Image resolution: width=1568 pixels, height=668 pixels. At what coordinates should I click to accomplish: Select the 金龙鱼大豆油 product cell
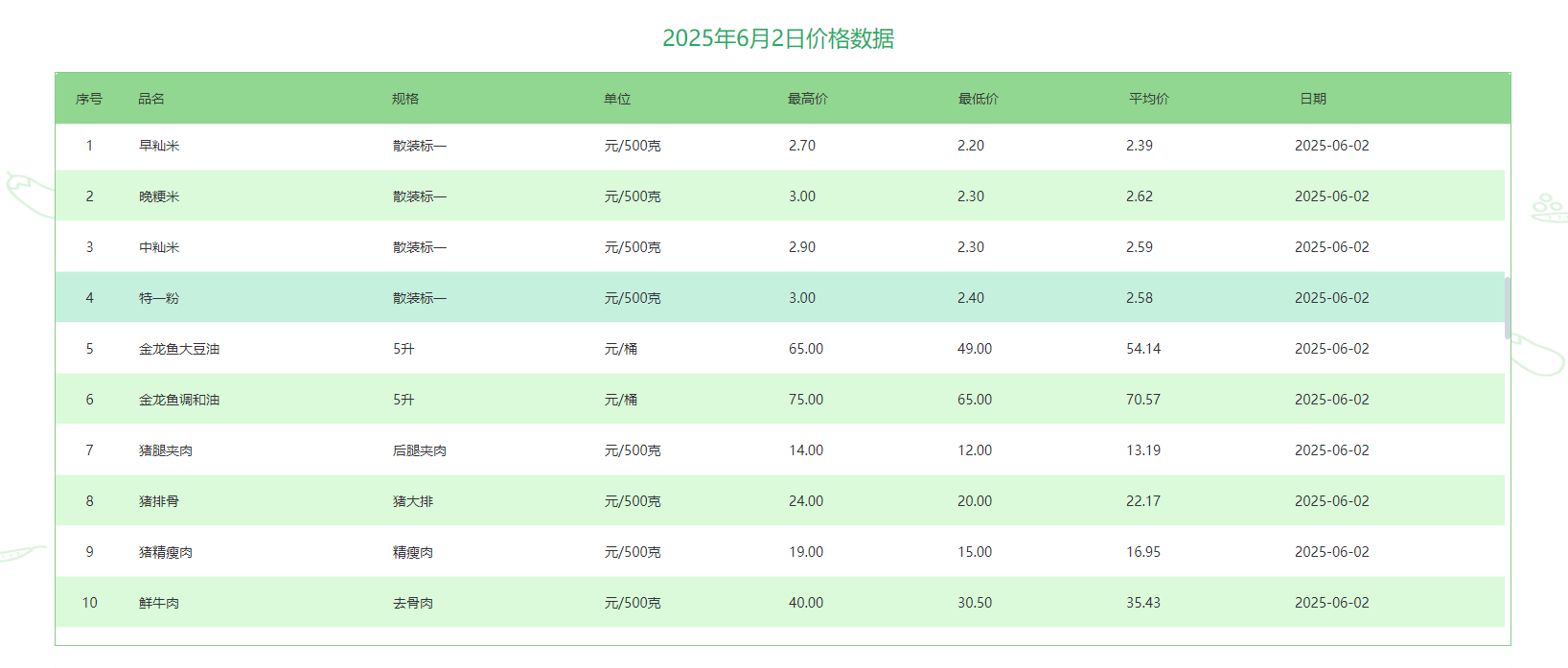coord(179,349)
